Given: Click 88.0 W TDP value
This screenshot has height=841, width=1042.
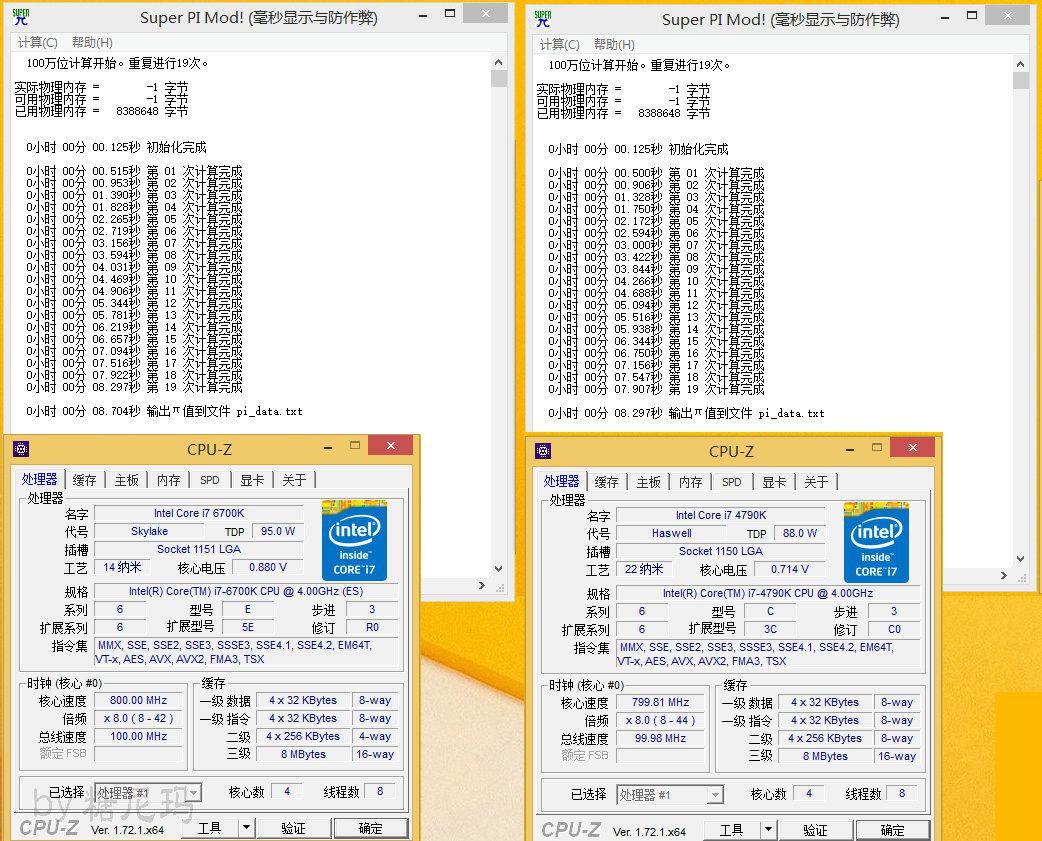Looking at the screenshot, I should 800,533.
